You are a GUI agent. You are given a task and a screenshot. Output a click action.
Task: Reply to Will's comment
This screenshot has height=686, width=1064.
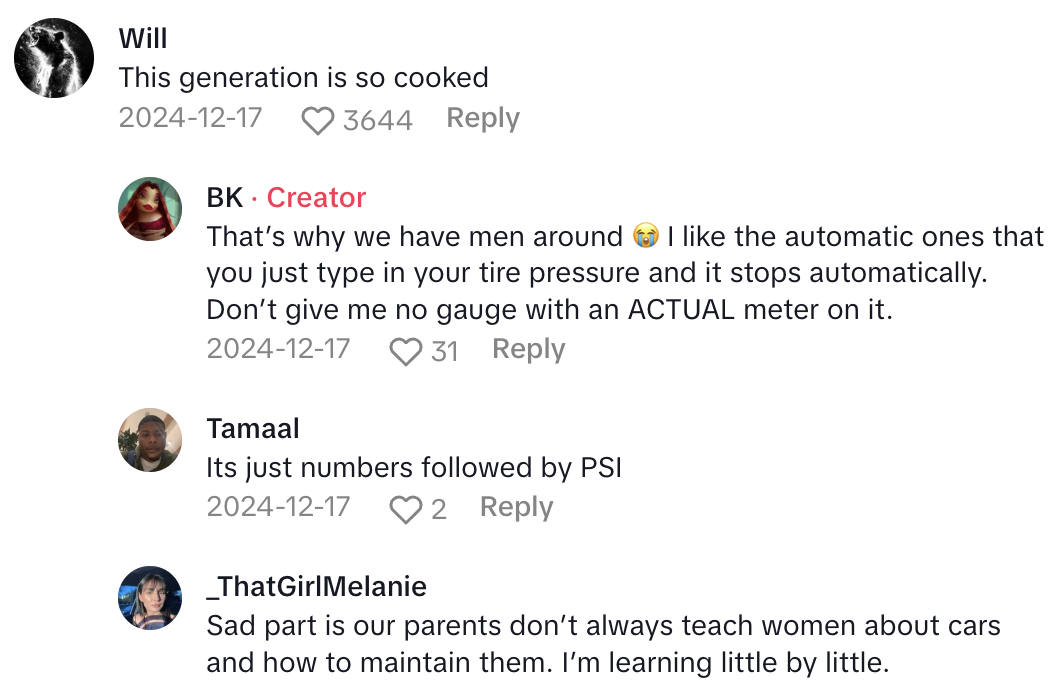[482, 118]
